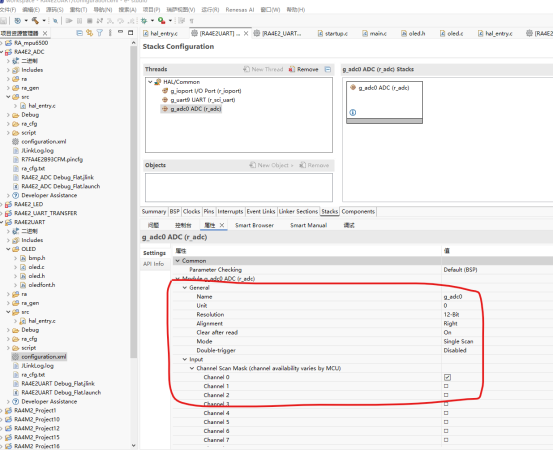Viewport: 554px width, 450px height.
Task: Select Settings side tab
Action: click(154, 253)
